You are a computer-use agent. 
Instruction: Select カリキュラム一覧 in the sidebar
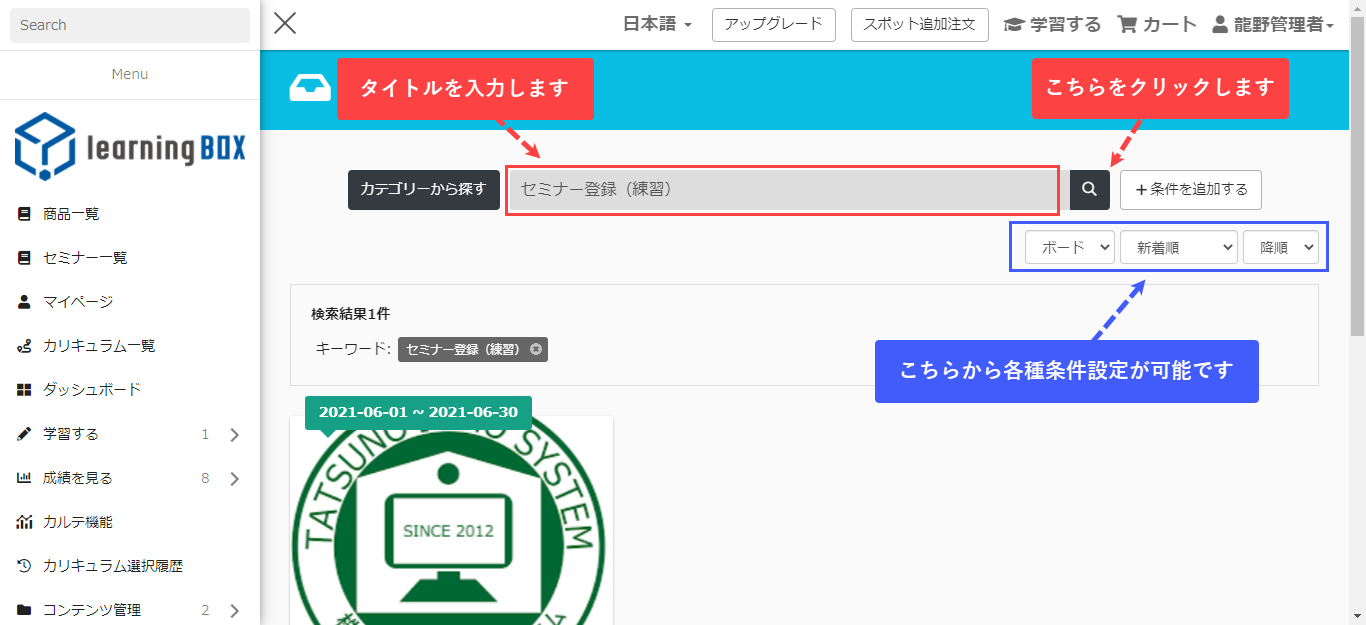(98, 346)
